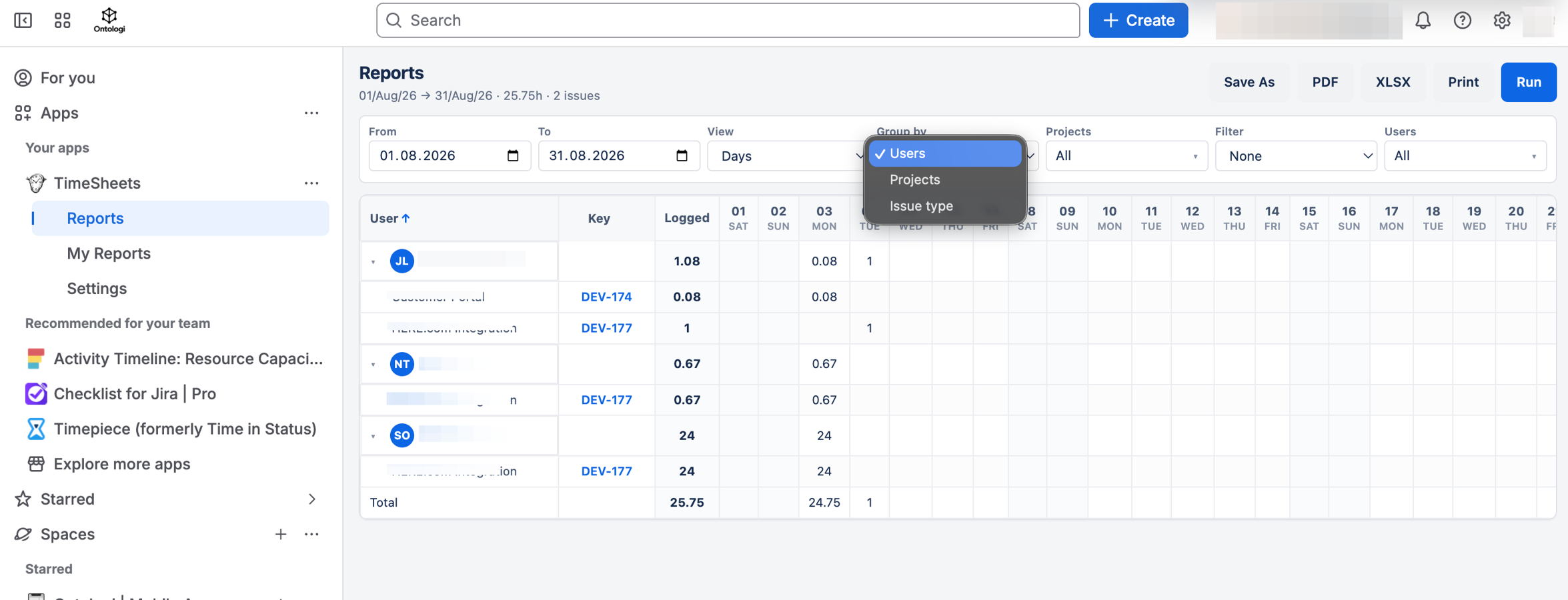Viewport: 1568px width, 600px height.
Task: Open more options beside TimeSheets
Action: [x=311, y=183]
